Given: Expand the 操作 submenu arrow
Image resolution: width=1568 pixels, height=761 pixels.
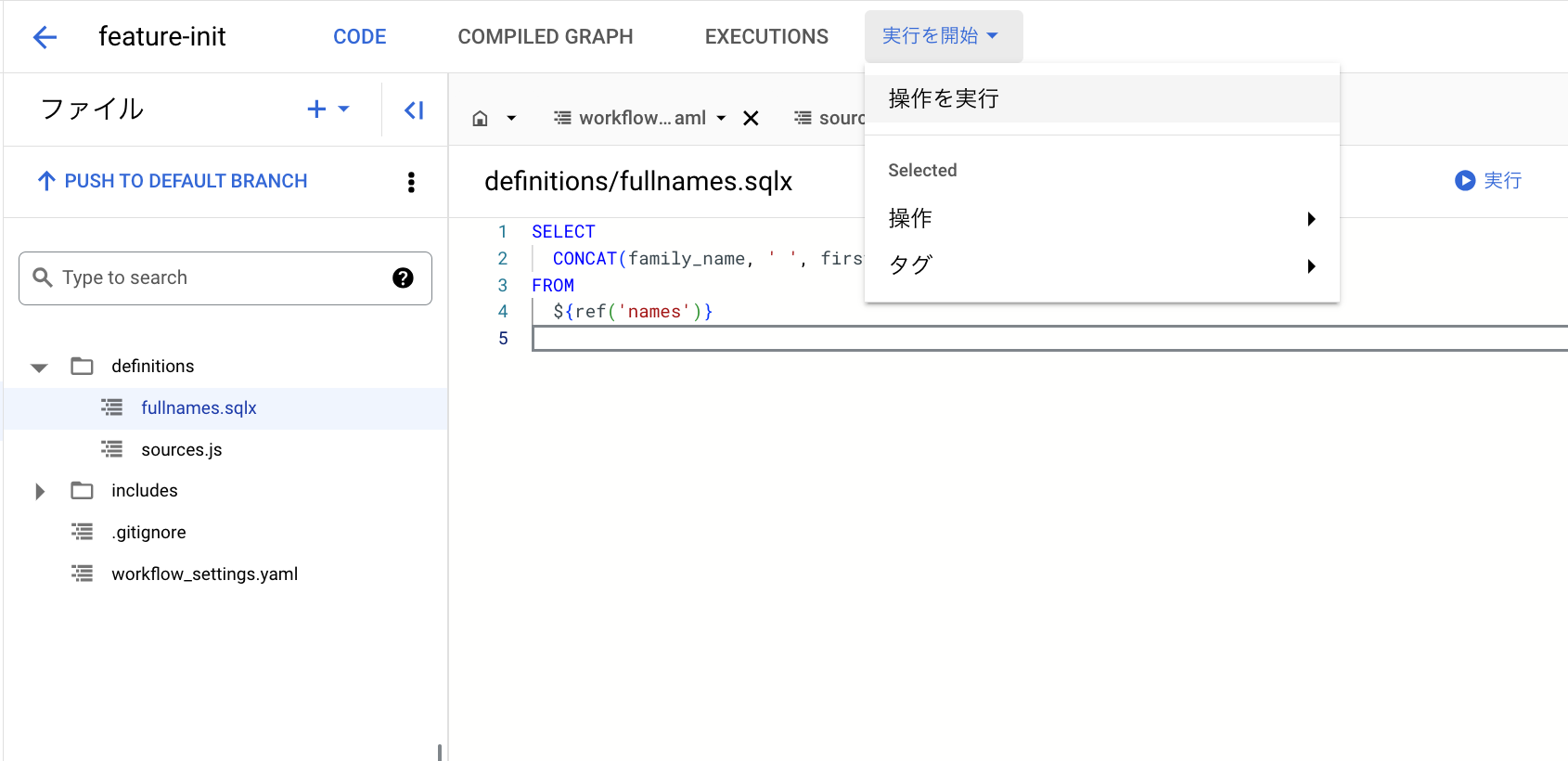Looking at the screenshot, I should [1311, 219].
